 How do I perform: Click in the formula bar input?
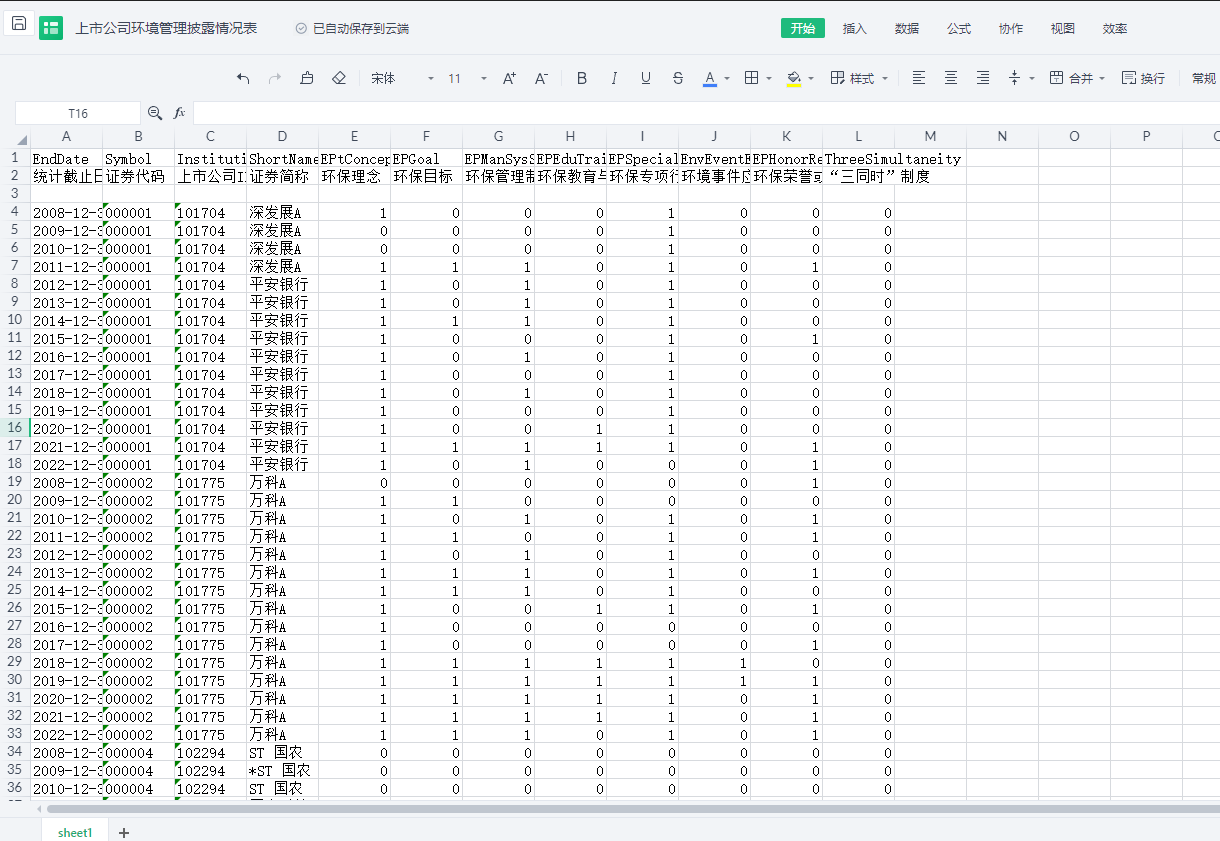705,113
